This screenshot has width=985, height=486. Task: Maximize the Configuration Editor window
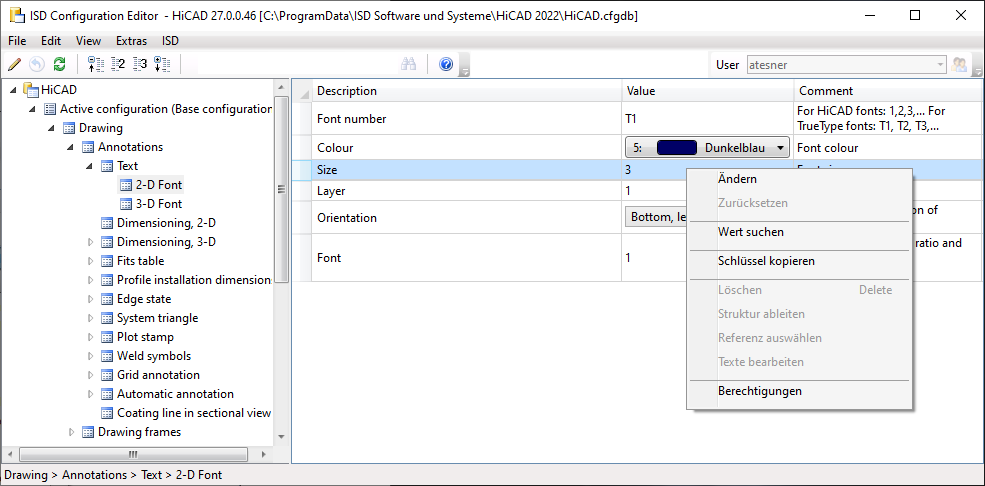click(915, 16)
